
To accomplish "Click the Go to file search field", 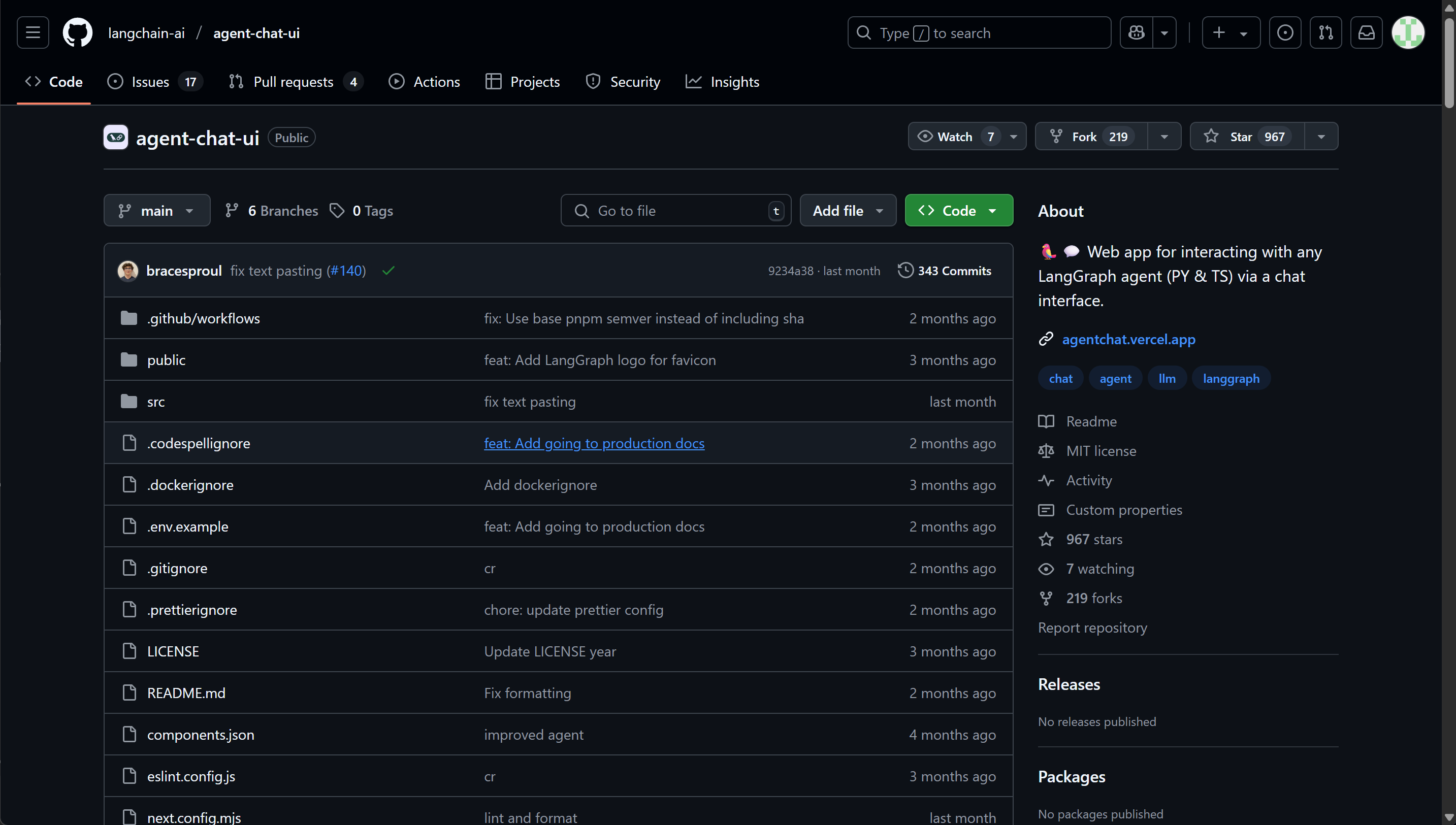I will [x=675, y=211].
